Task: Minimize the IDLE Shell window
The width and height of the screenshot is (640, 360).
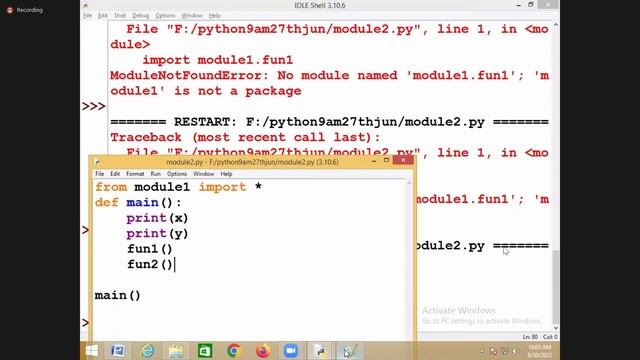Action: (x=518, y=5)
